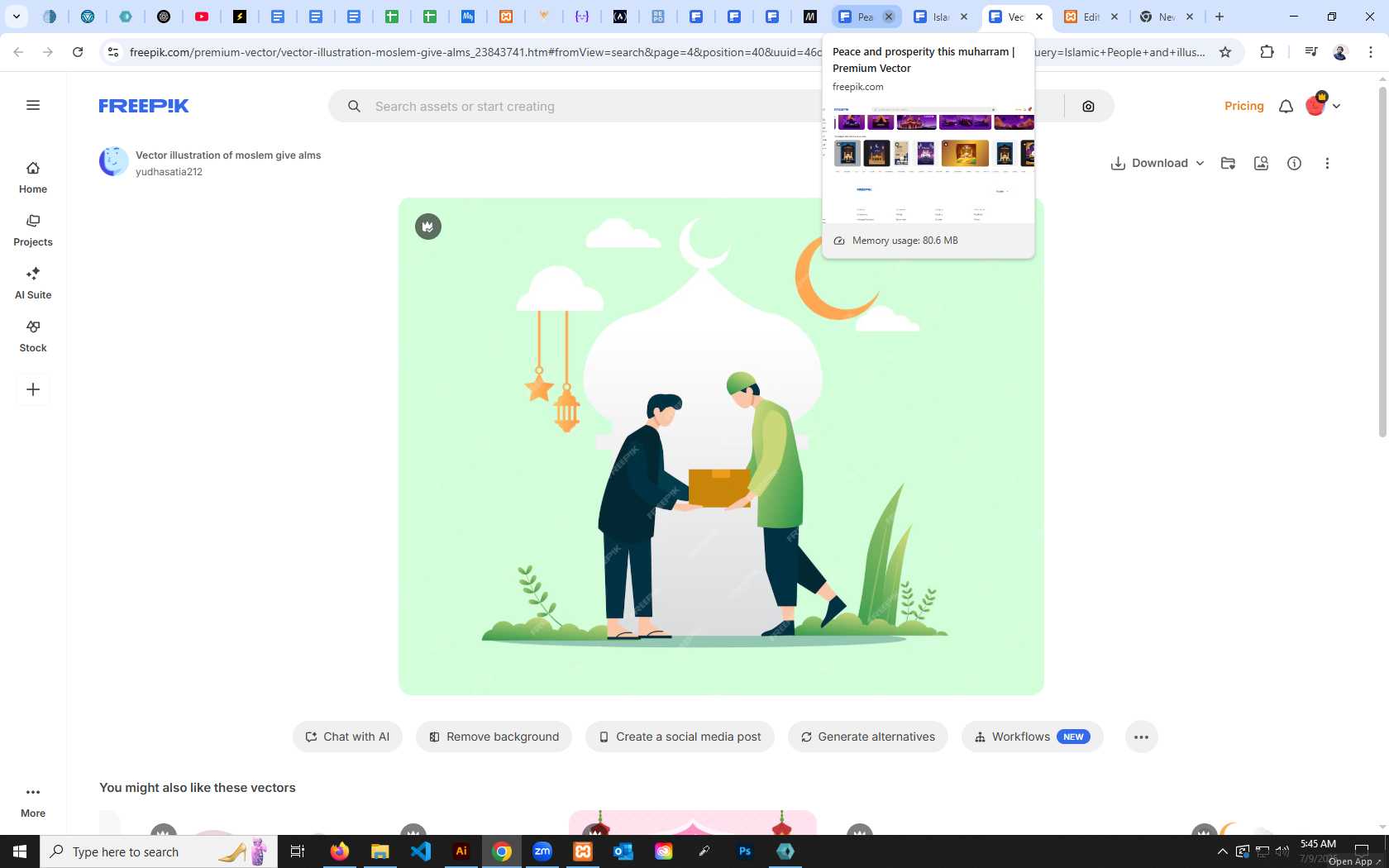The width and height of the screenshot is (1389, 868).
Task: Click Remove background
Action: coord(494,737)
